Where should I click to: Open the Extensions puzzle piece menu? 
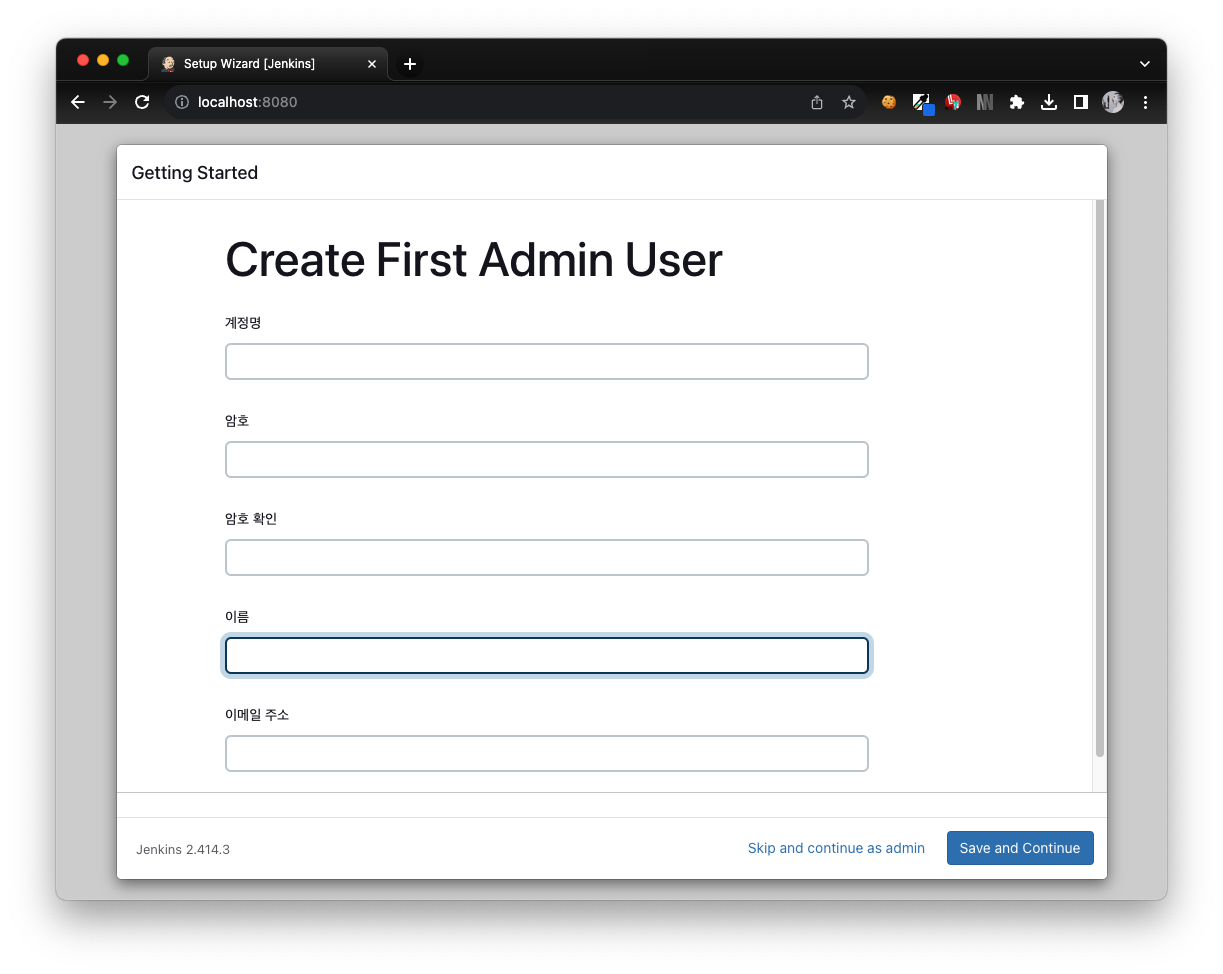[1017, 102]
